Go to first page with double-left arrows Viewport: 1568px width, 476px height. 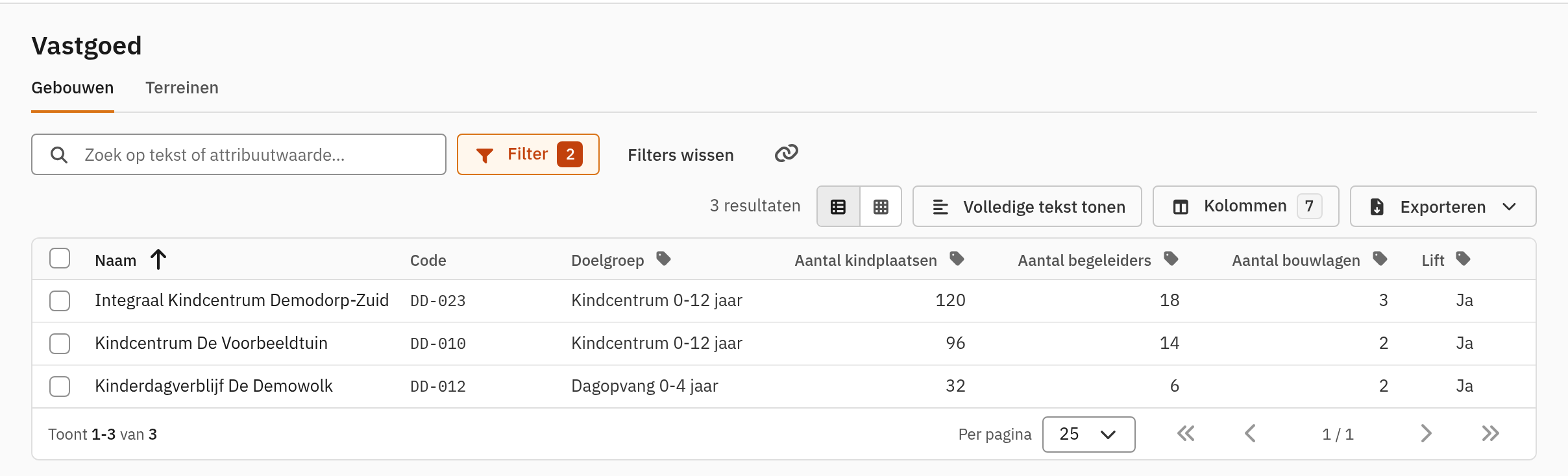[1186, 433]
